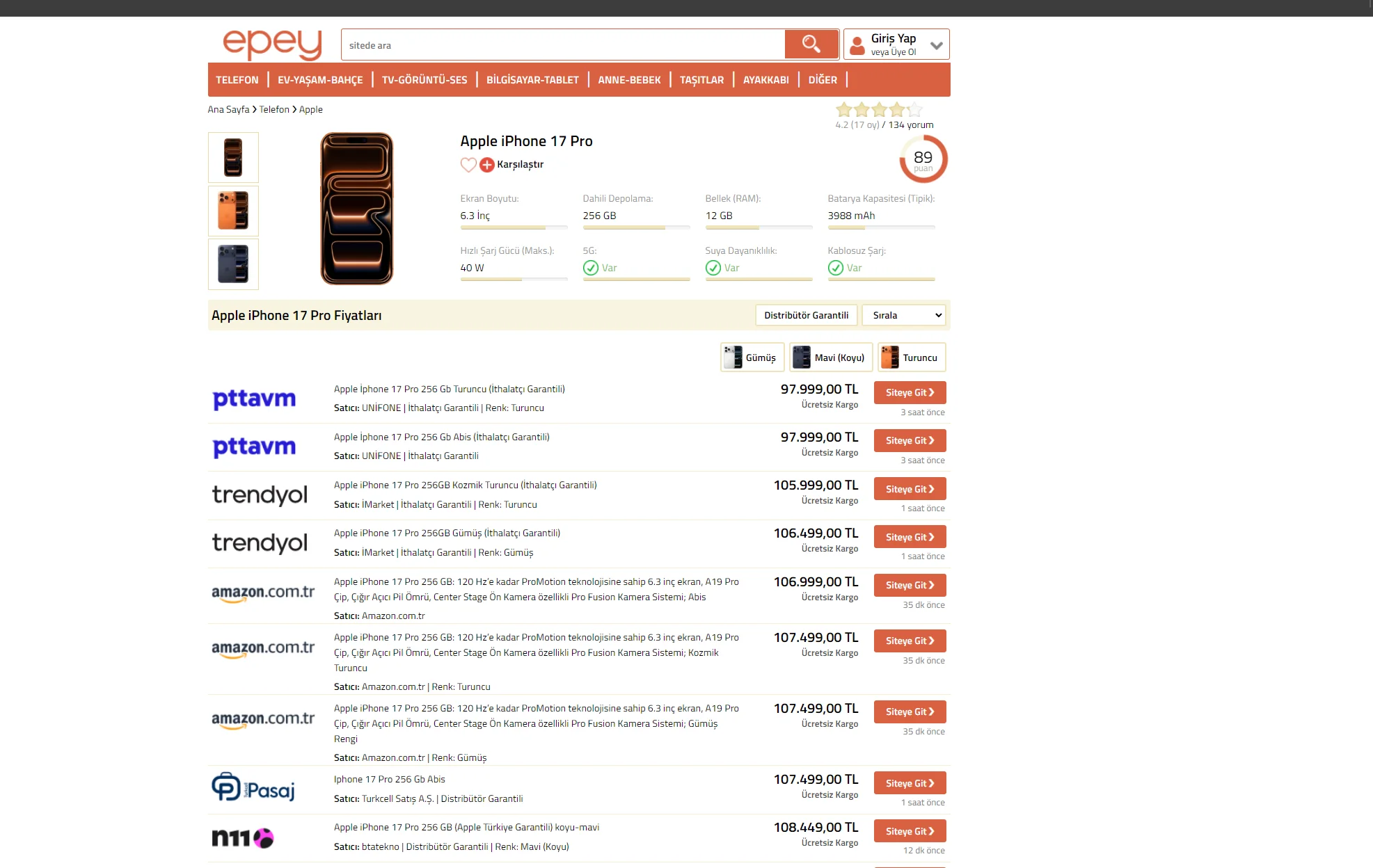Expand the Giriş Yap account dropdown arrow
This screenshot has height=868, width=1373.
[x=937, y=45]
